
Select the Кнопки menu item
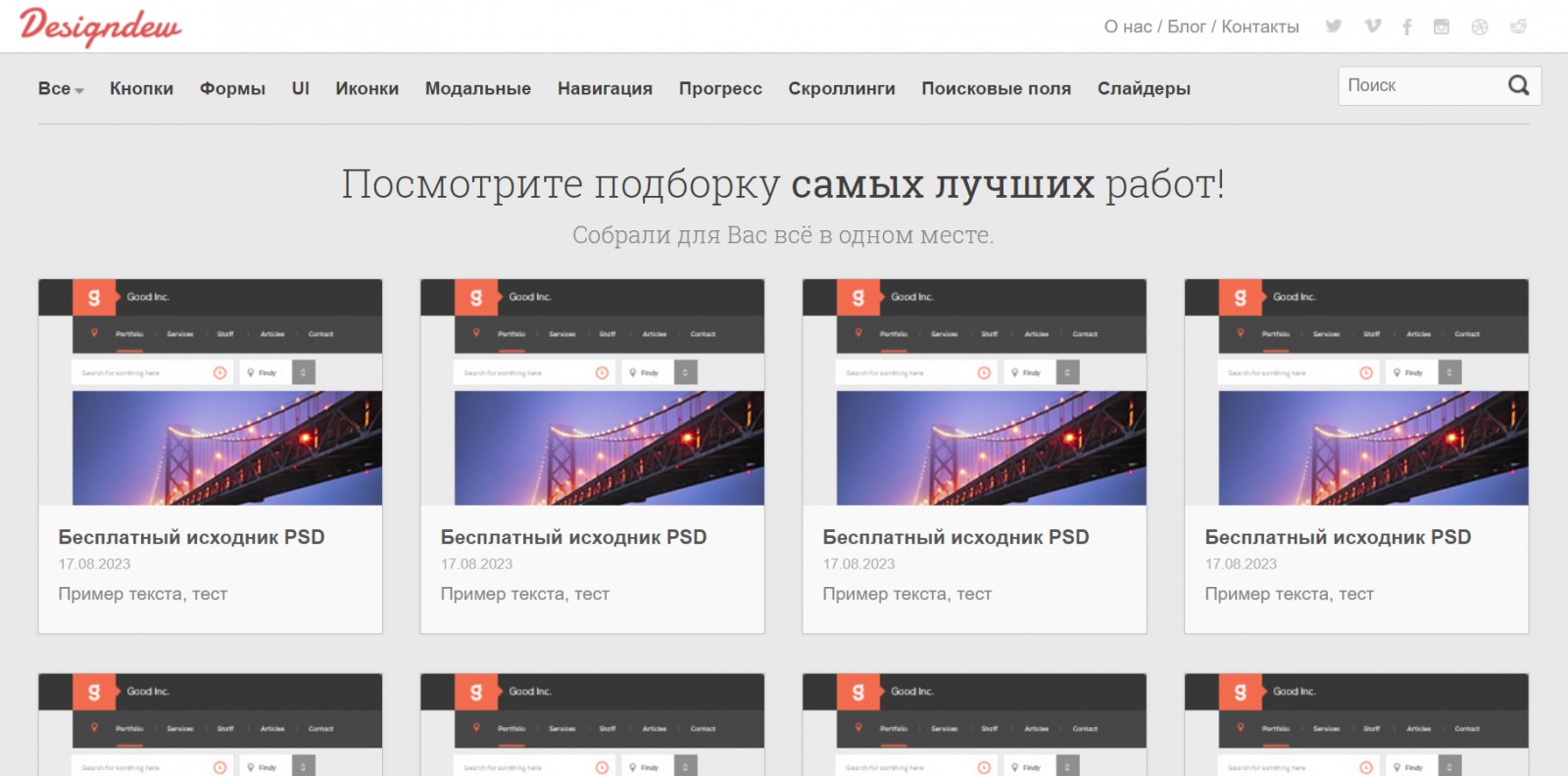(x=141, y=88)
